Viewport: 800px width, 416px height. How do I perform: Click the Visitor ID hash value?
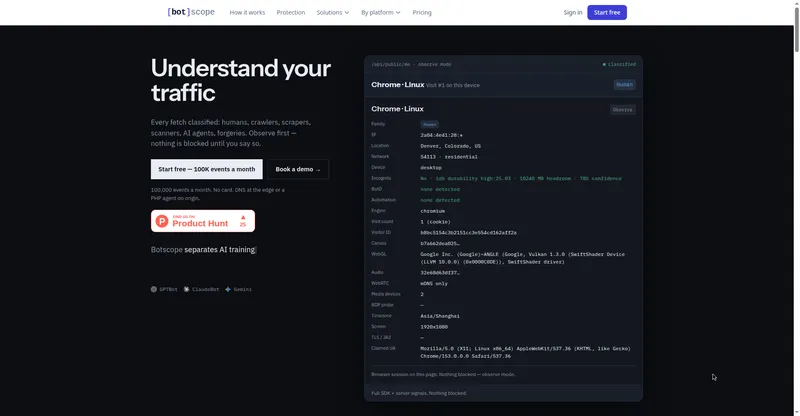coord(468,233)
